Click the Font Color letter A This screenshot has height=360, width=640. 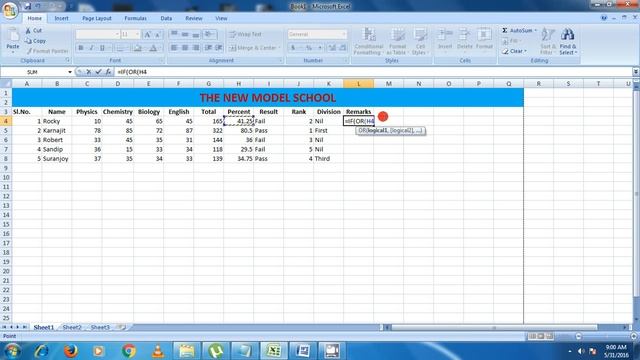[153, 48]
